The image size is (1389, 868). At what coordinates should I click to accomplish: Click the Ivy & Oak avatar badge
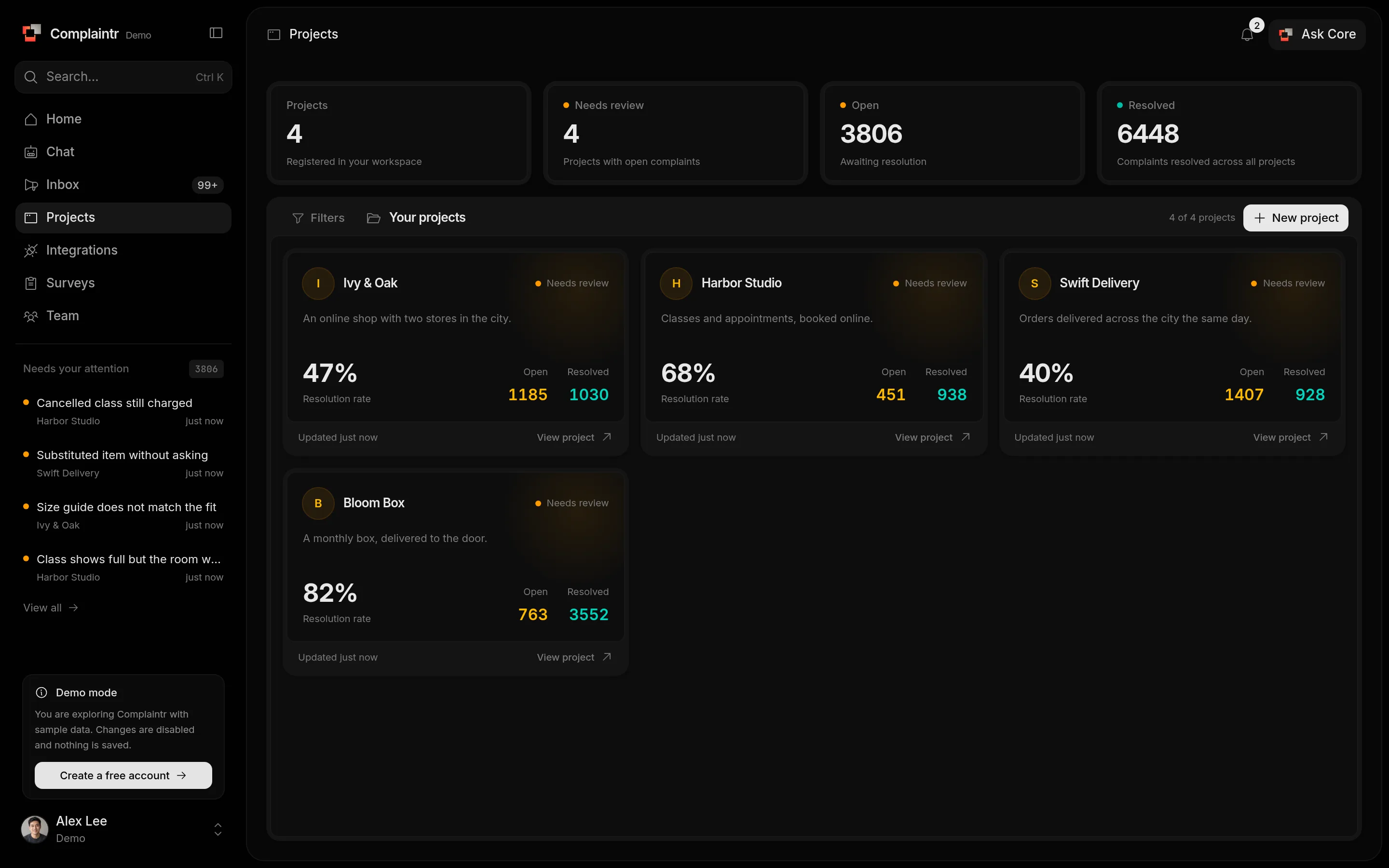(318, 283)
